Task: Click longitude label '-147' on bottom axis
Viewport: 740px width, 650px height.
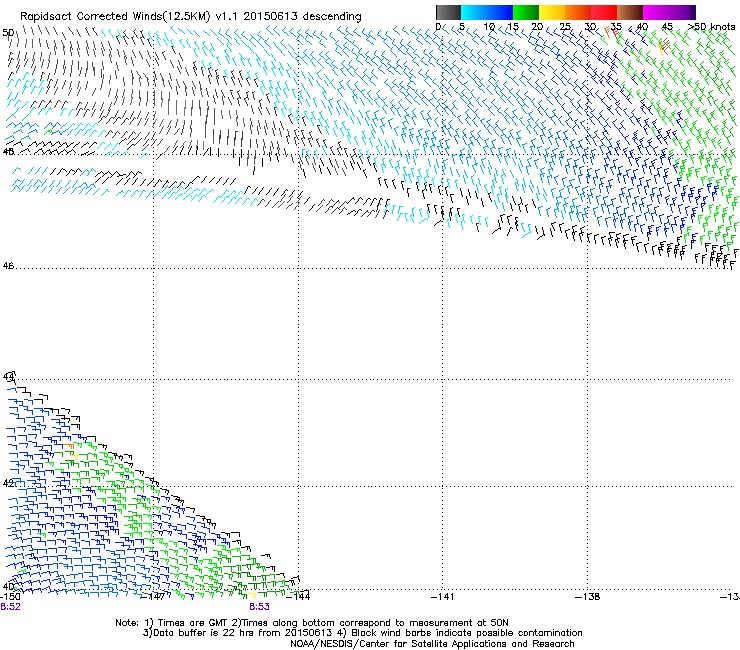Action: tap(153, 597)
